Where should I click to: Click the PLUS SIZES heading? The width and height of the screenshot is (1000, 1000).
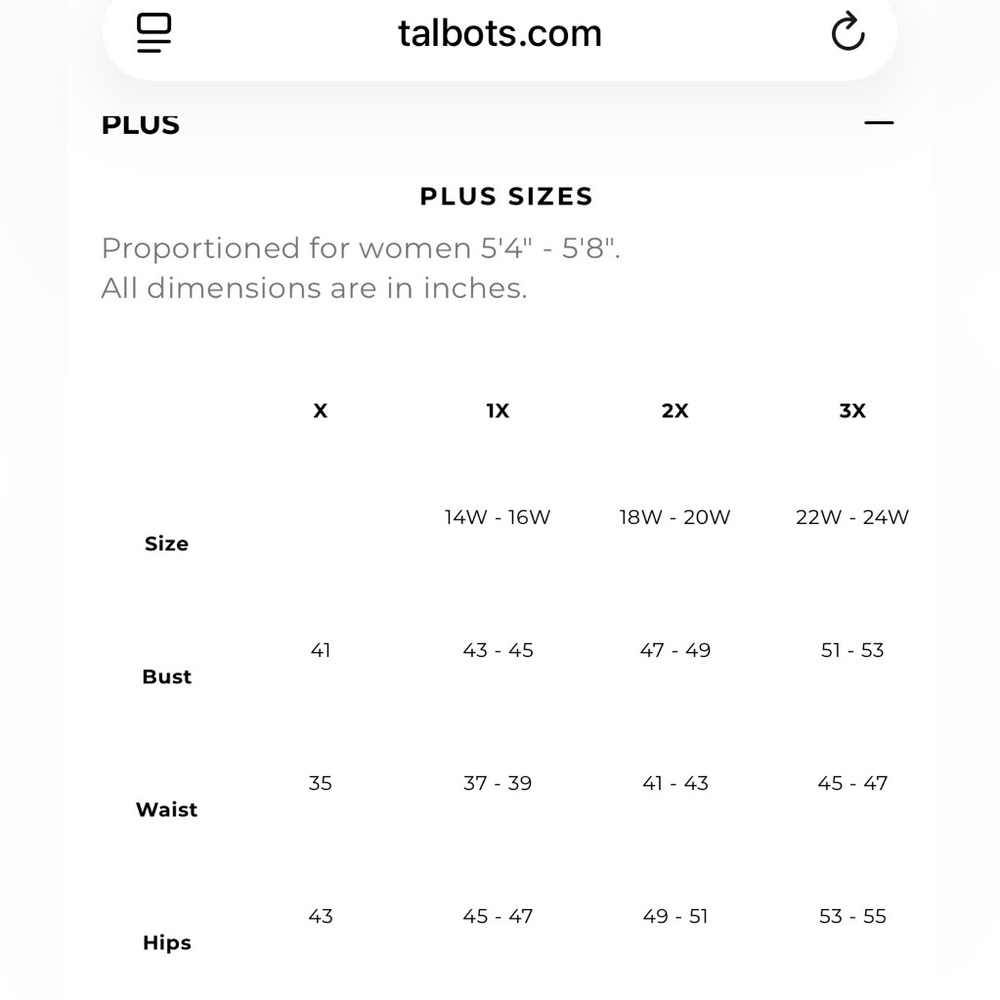[506, 196]
